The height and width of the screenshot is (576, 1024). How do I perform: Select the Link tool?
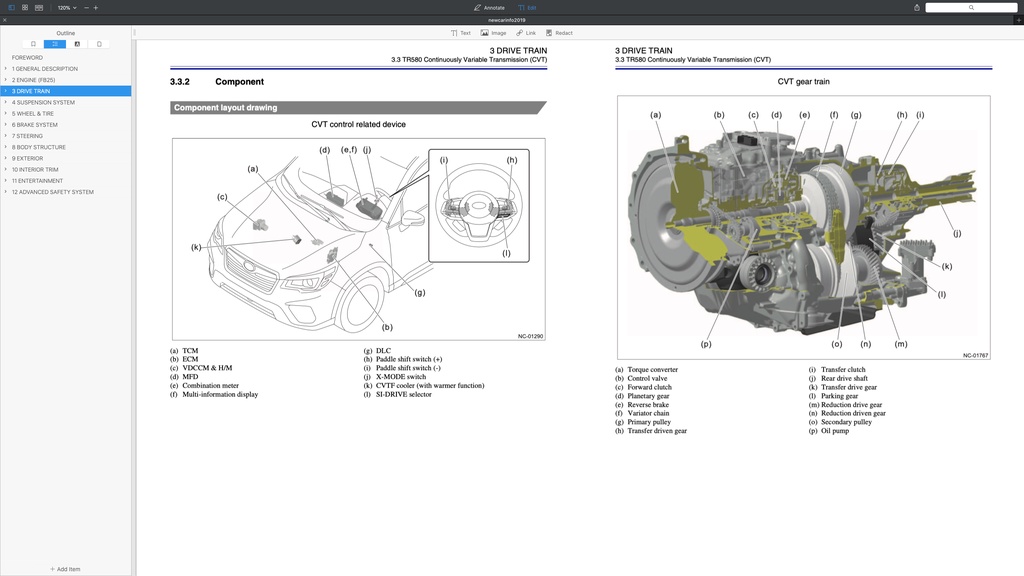click(526, 33)
